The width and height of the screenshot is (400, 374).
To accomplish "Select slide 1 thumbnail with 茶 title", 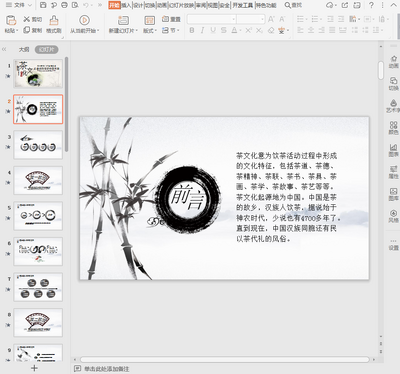I will tap(38, 74).
